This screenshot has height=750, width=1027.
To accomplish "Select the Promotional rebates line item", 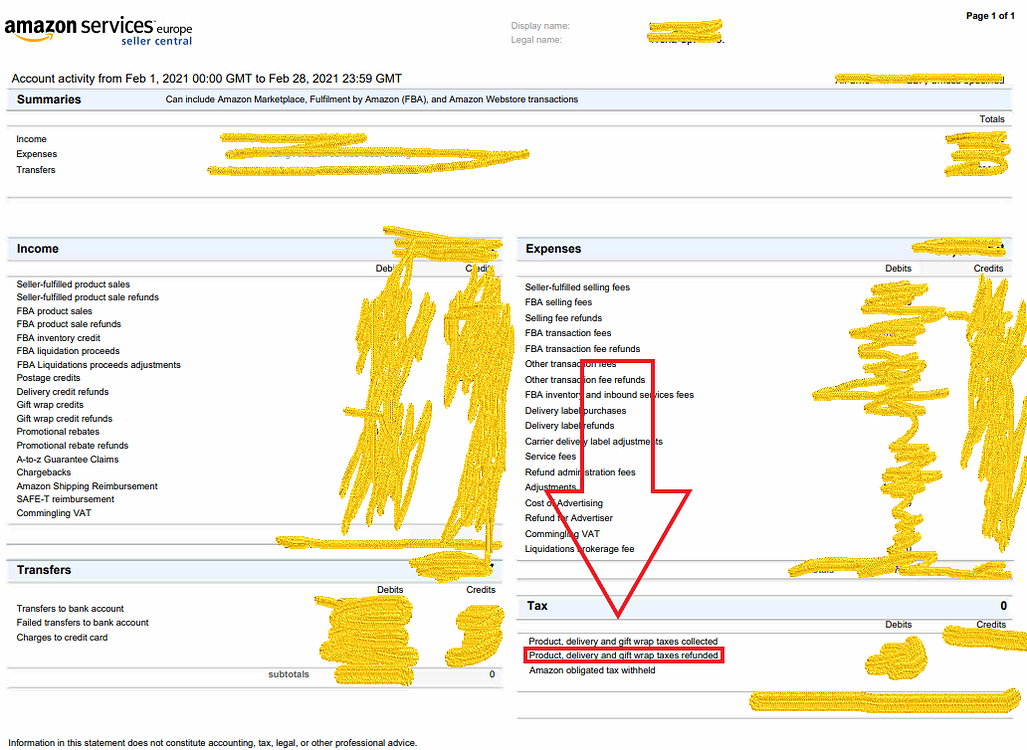I will 58,431.
